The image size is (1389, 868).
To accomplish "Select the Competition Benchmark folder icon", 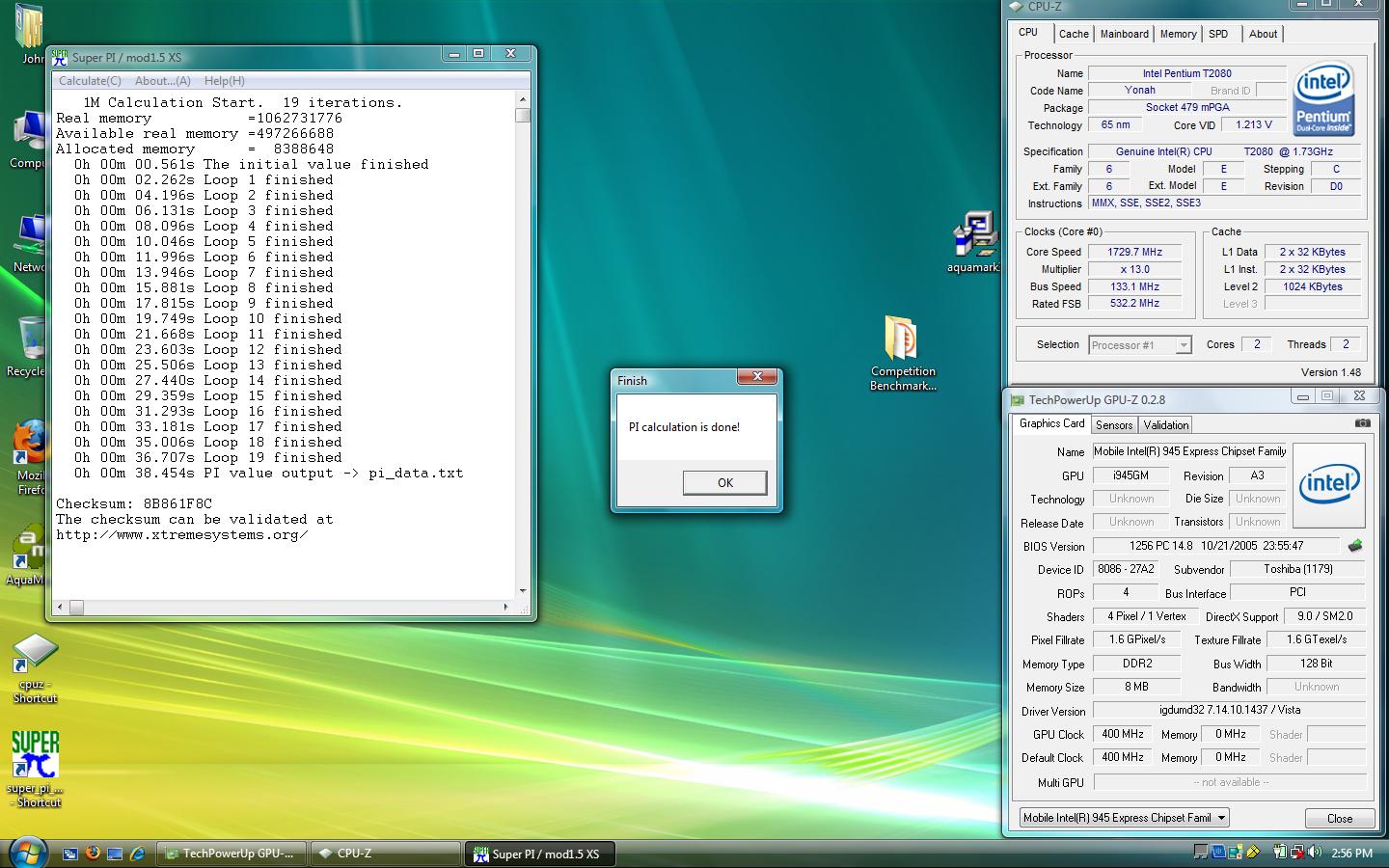I will [903, 353].
